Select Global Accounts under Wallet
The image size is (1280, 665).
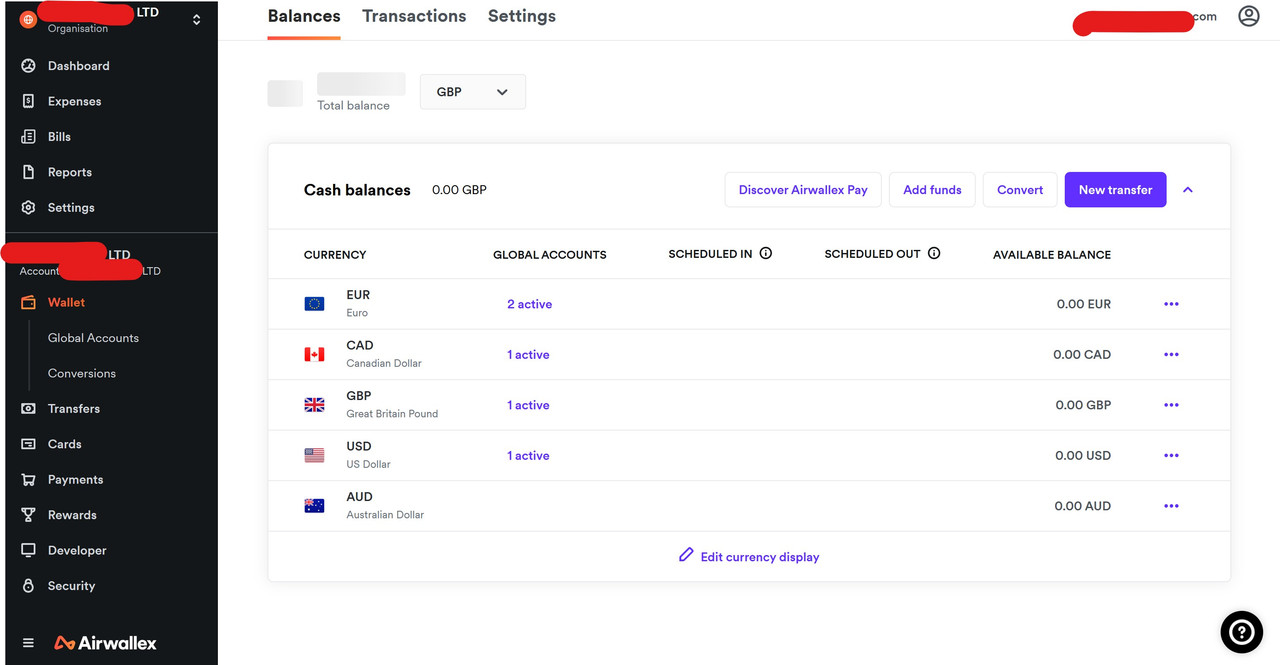click(x=93, y=338)
